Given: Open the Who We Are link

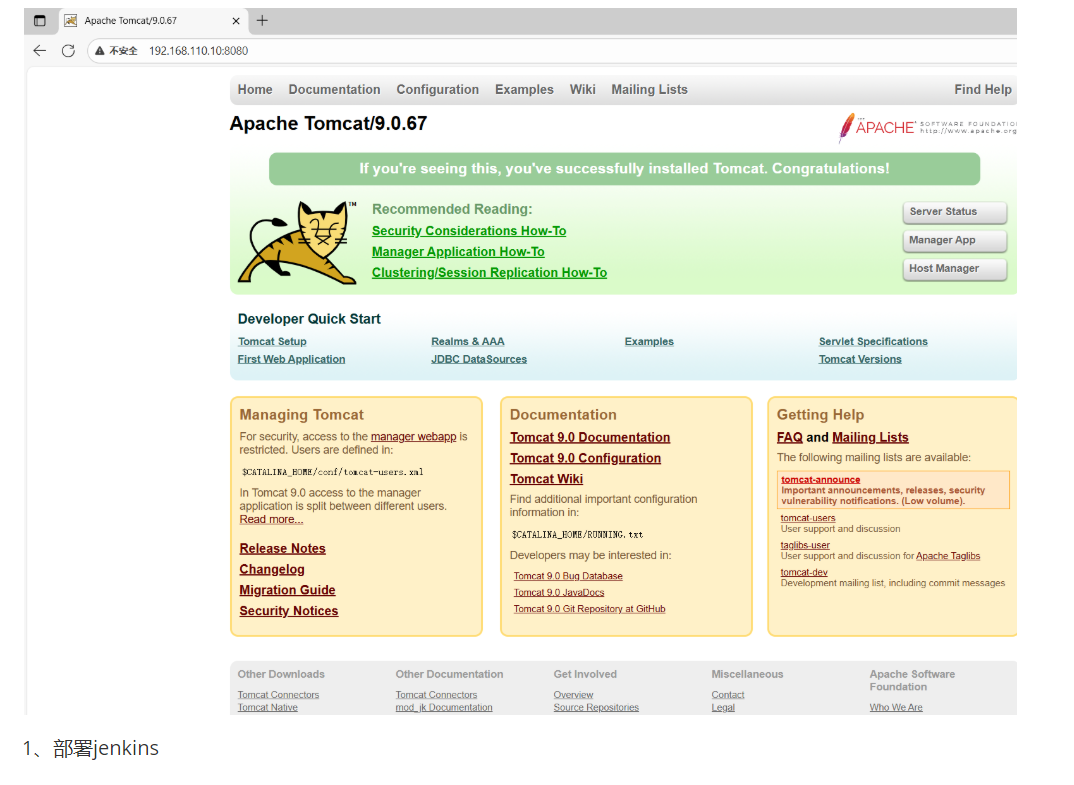Looking at the screenshot, I should (896, 708).
